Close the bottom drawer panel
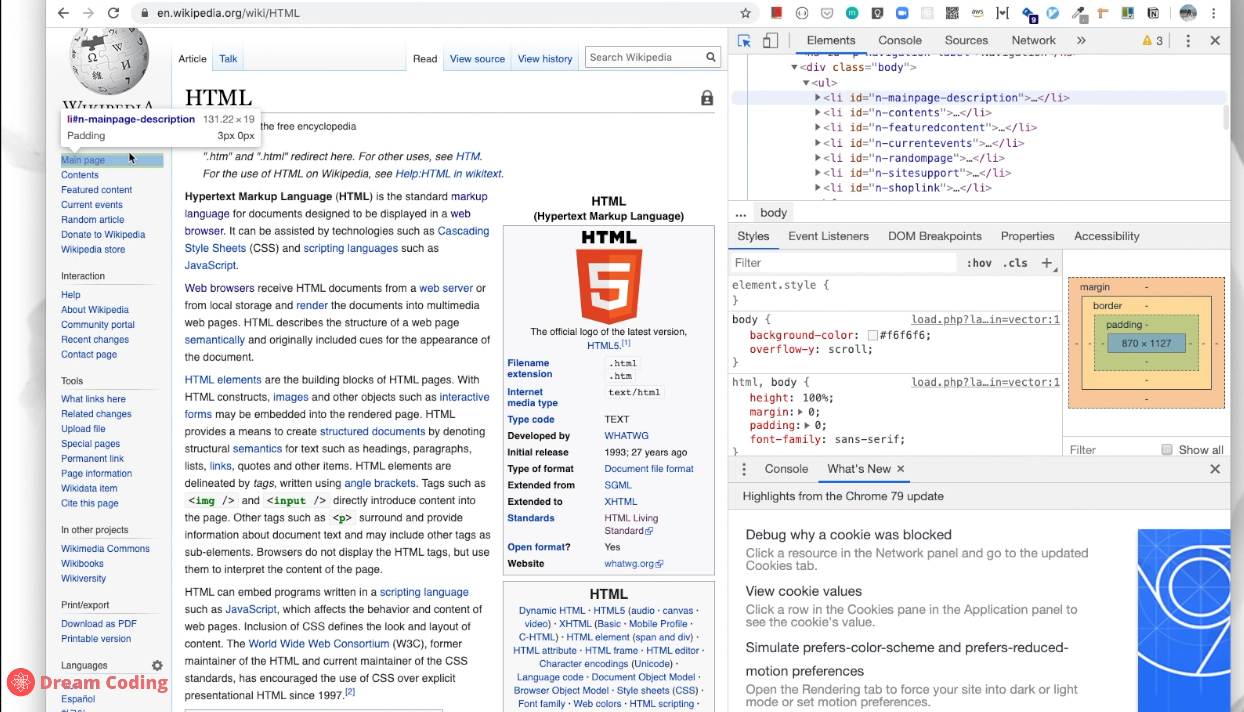1244x712 pixels. click(1215, 469)
